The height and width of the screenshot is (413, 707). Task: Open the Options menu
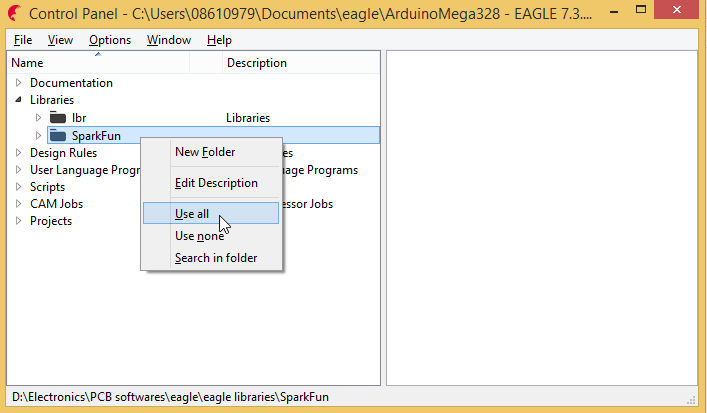(109, 40)
